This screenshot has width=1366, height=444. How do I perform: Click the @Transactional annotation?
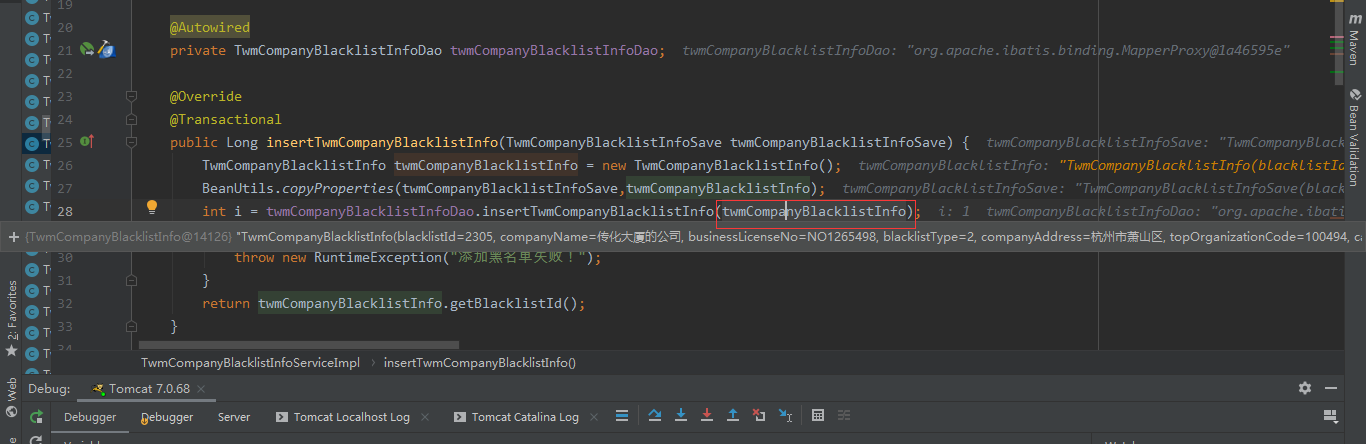pos(226,119)
